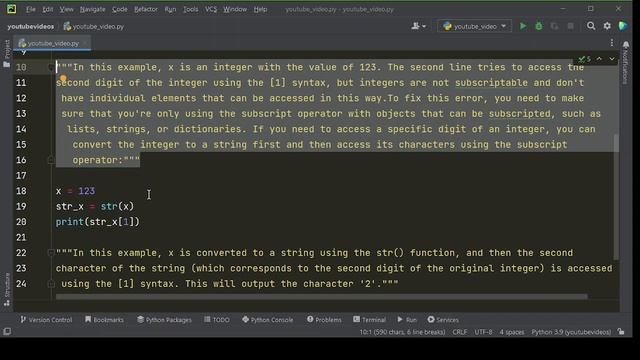Image resolution: width=640 pixels, height=360 pixels.
Task: Open the View menu
Action: click(x=66, y=9)
